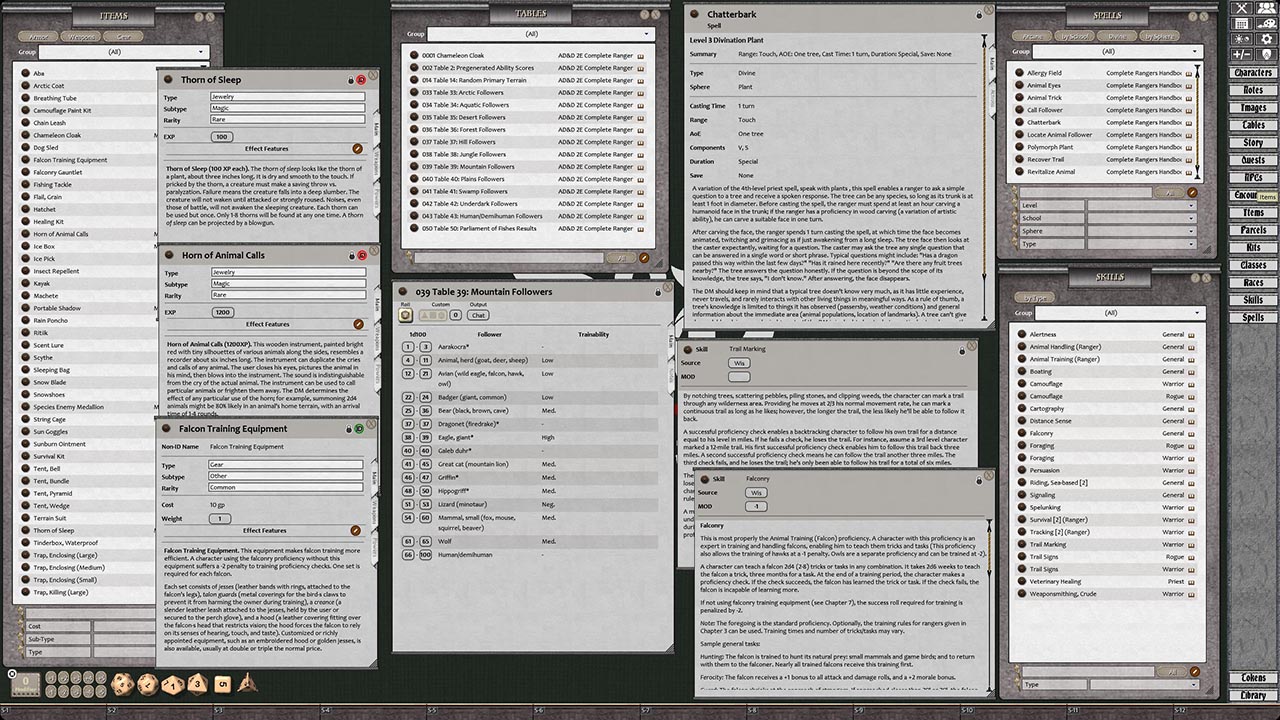Select the four-sided die at bottom
The width and height of the screenshot is (1280, 720).
pos(247,684)
